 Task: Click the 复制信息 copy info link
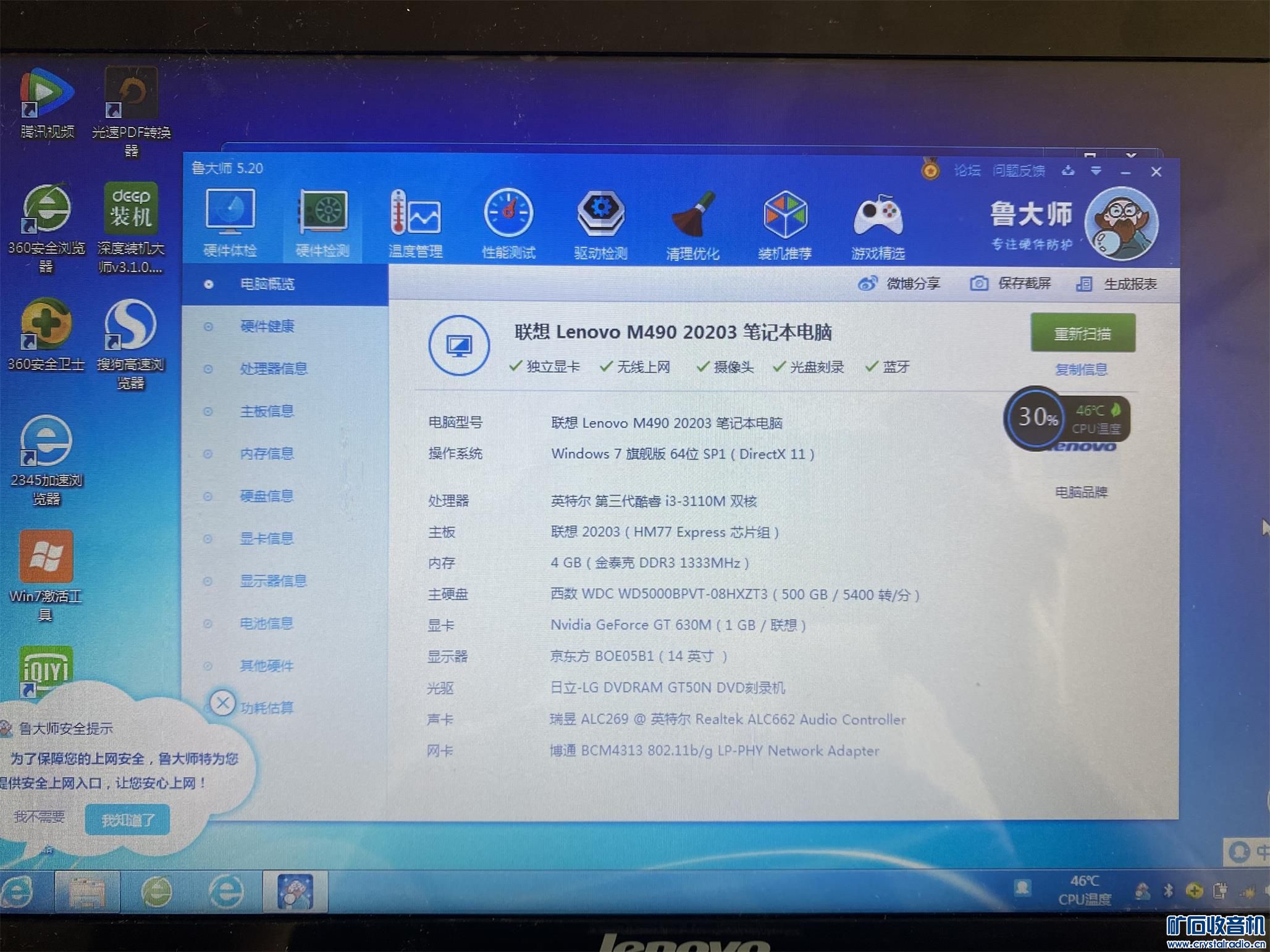[1081, 369]
